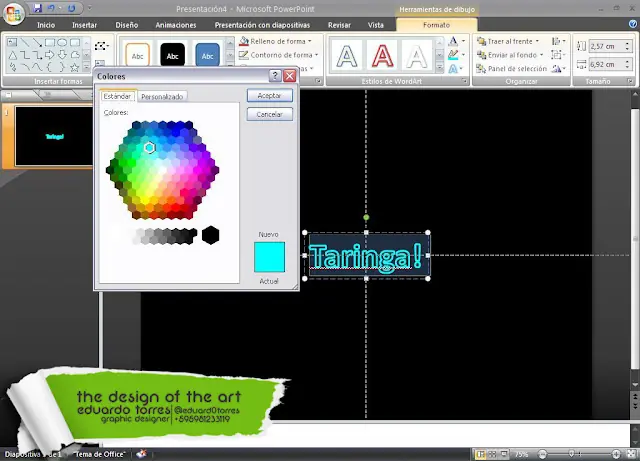
Task: Apply the black Abc shape style
Action: [173, 56]
